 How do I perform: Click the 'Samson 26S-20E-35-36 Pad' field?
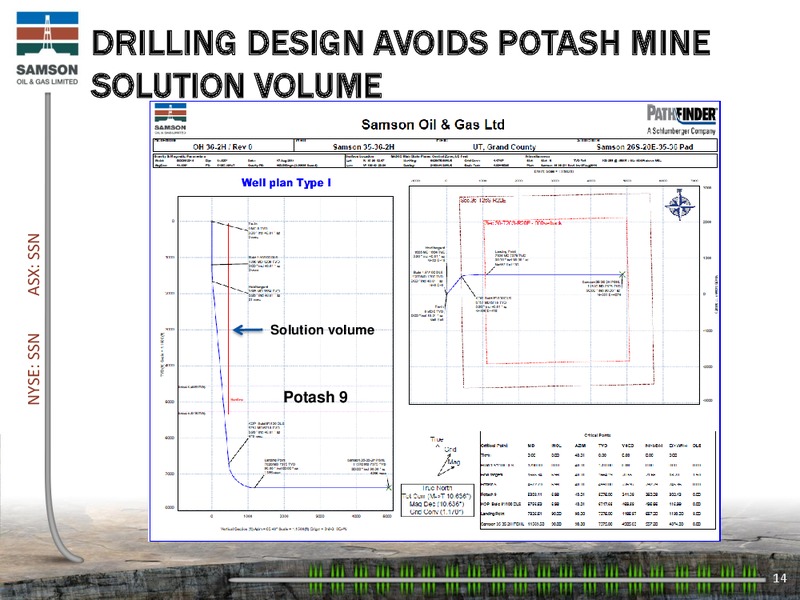pyautogui.click(x=644, y=147)
